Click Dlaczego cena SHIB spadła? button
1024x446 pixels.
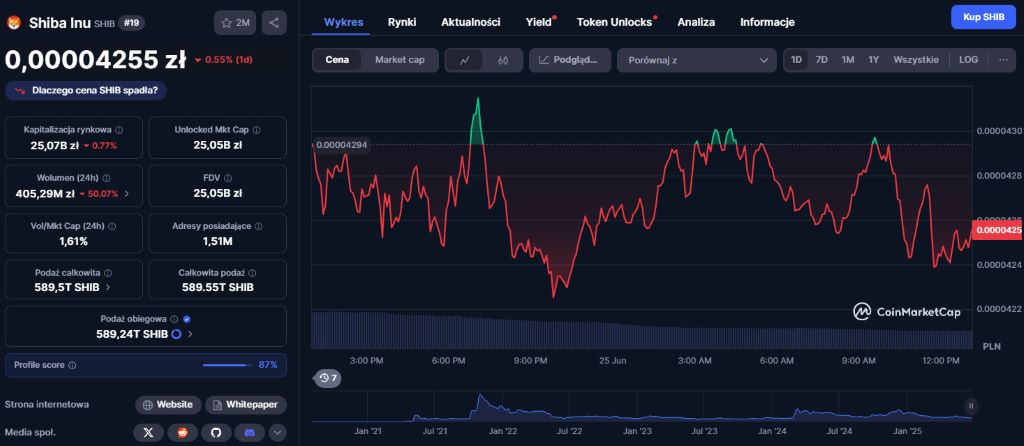coord(86,91)
